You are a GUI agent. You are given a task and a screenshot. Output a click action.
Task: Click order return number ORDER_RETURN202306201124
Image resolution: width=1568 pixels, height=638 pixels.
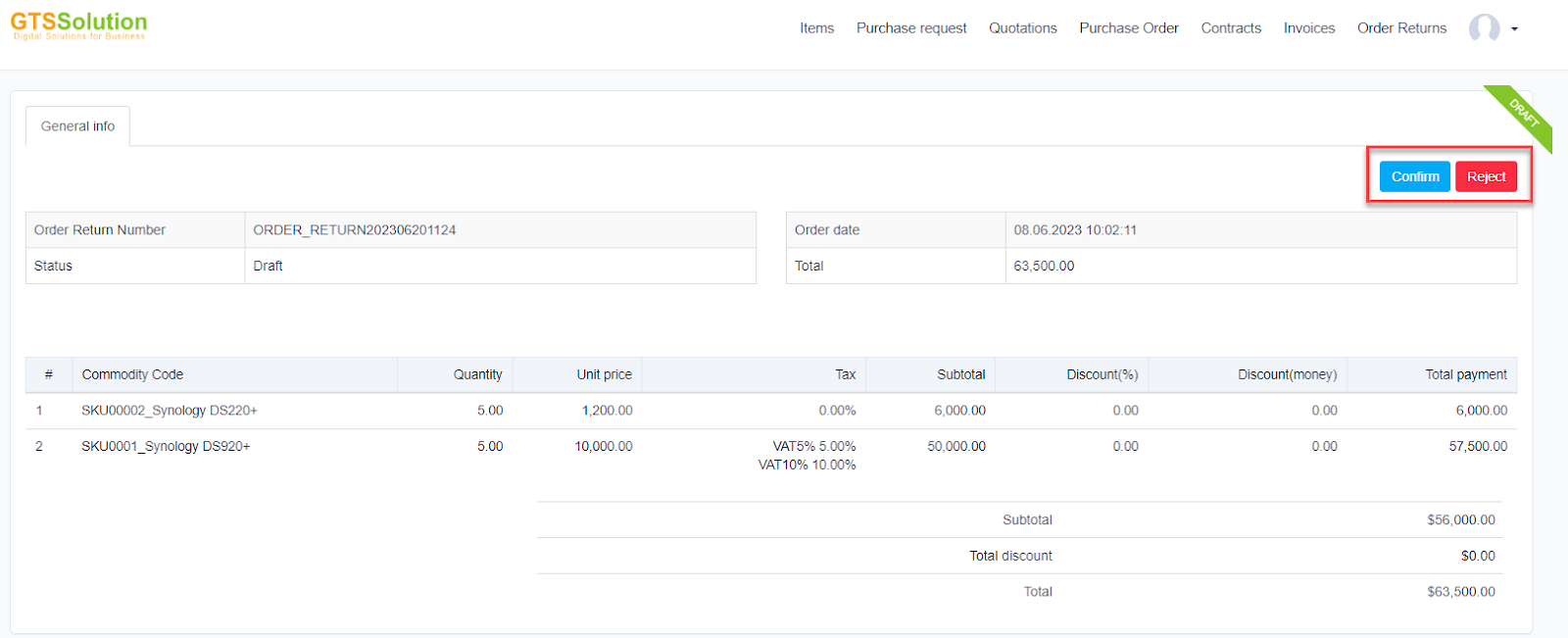354,230
